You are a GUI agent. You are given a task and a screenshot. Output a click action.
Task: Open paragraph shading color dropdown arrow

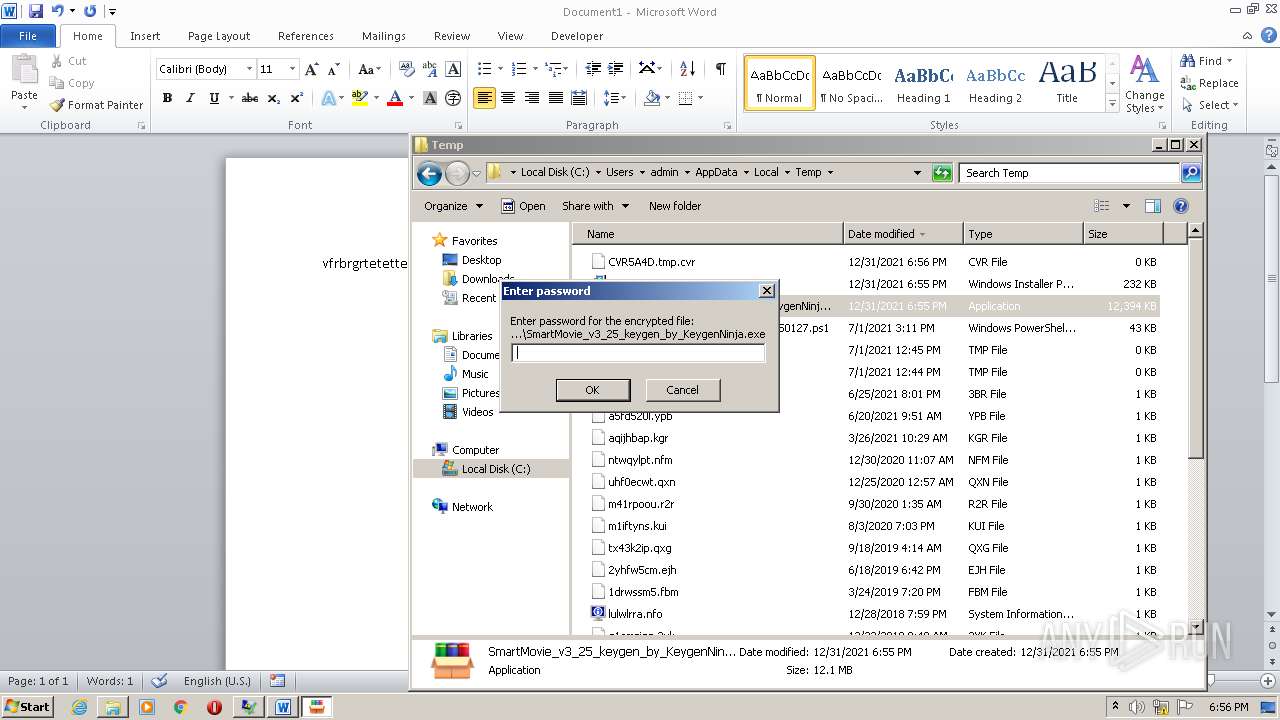click(x=667, y=98)
